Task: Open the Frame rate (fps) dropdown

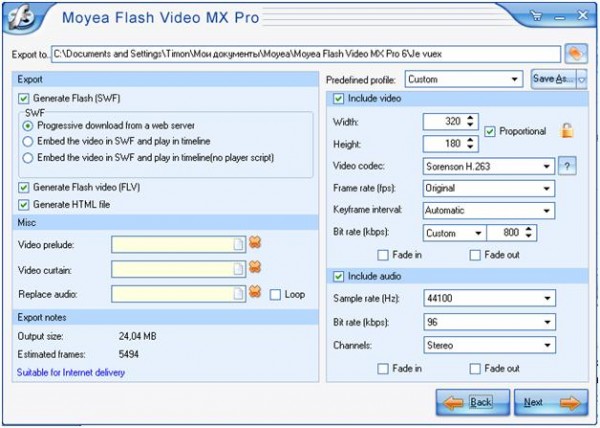Action: point(489,189)
